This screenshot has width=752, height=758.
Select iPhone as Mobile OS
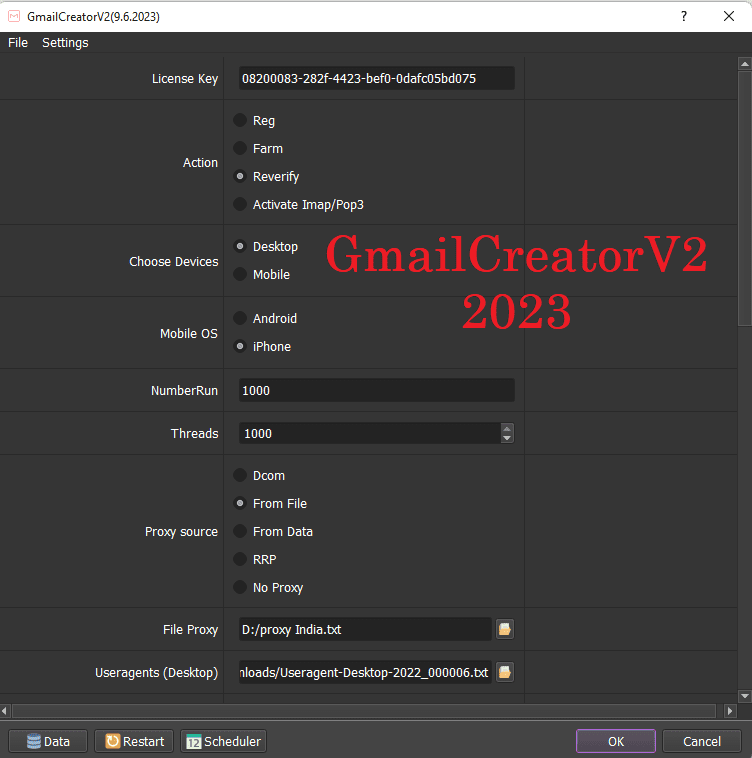point(240,347)
